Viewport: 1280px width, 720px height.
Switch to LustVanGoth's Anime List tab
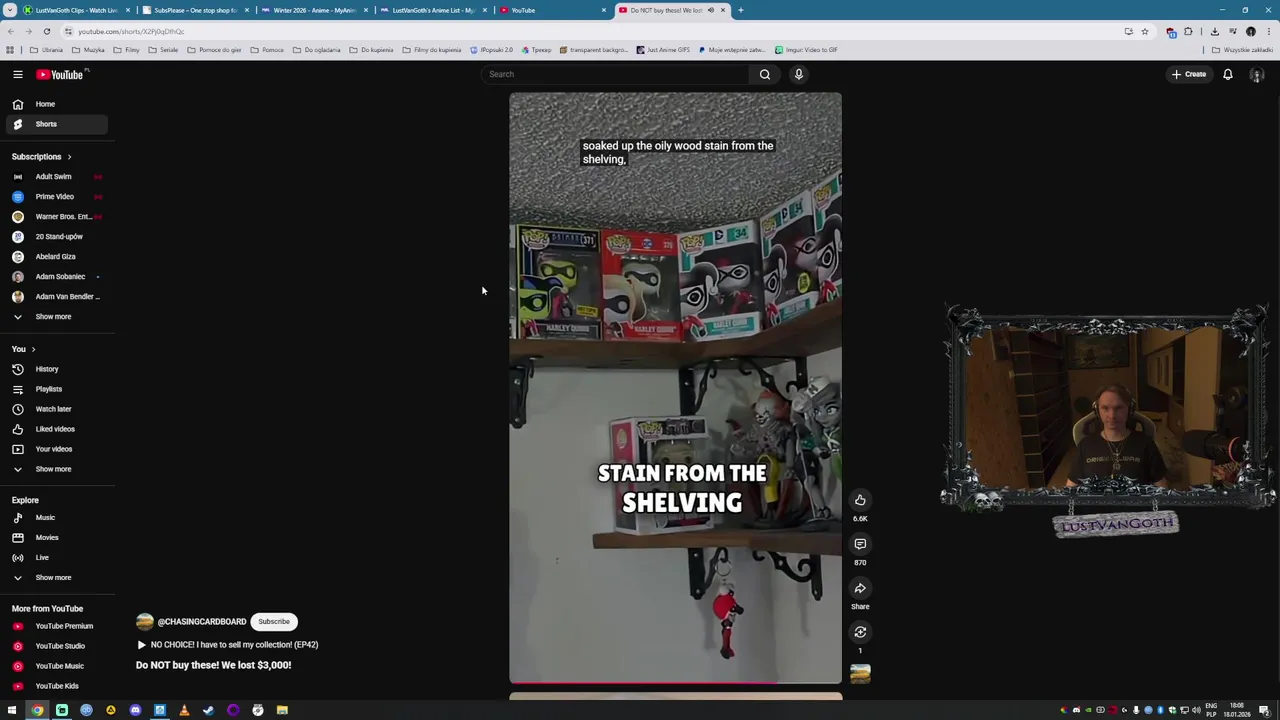432,10
